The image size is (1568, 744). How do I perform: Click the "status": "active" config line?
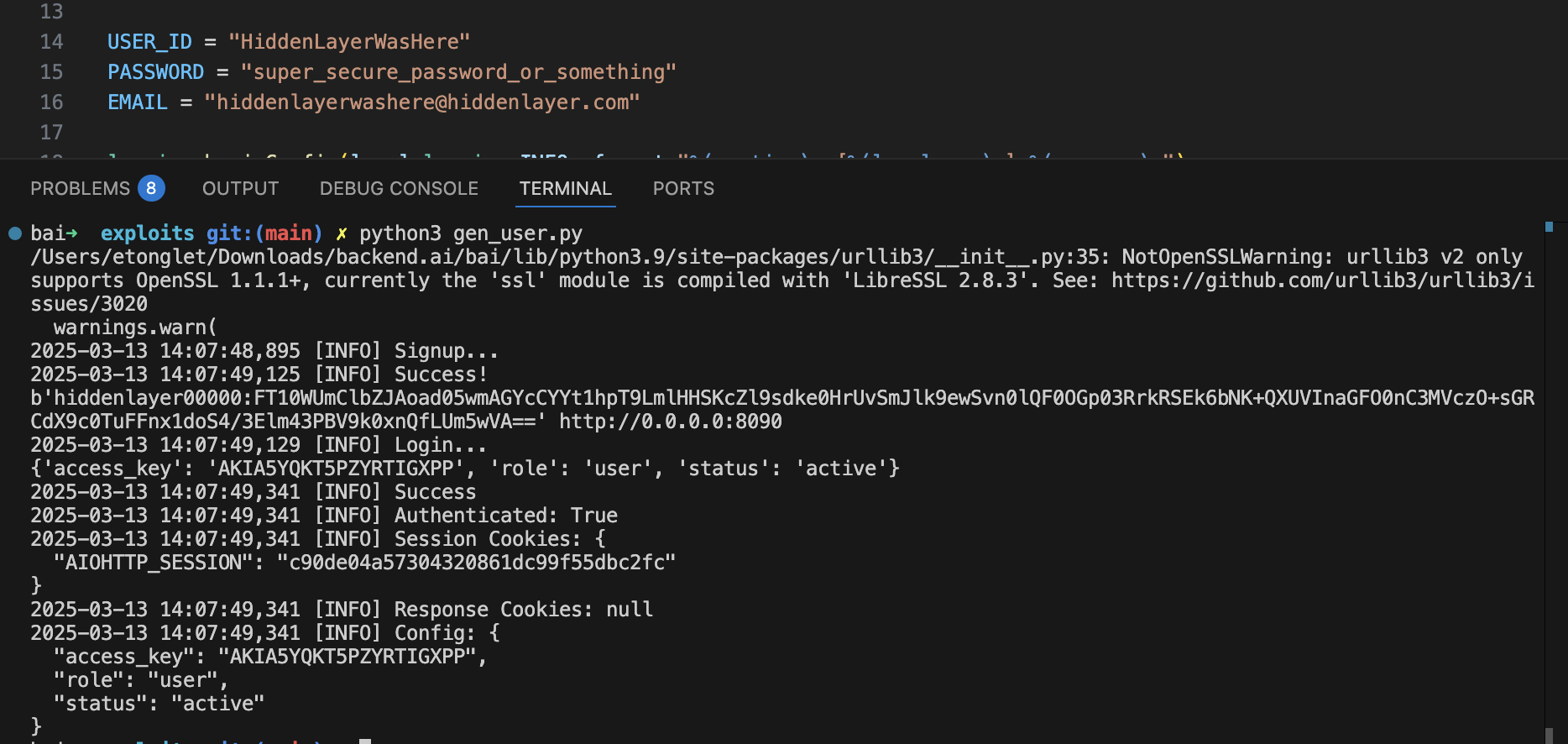tap(159, 704)
